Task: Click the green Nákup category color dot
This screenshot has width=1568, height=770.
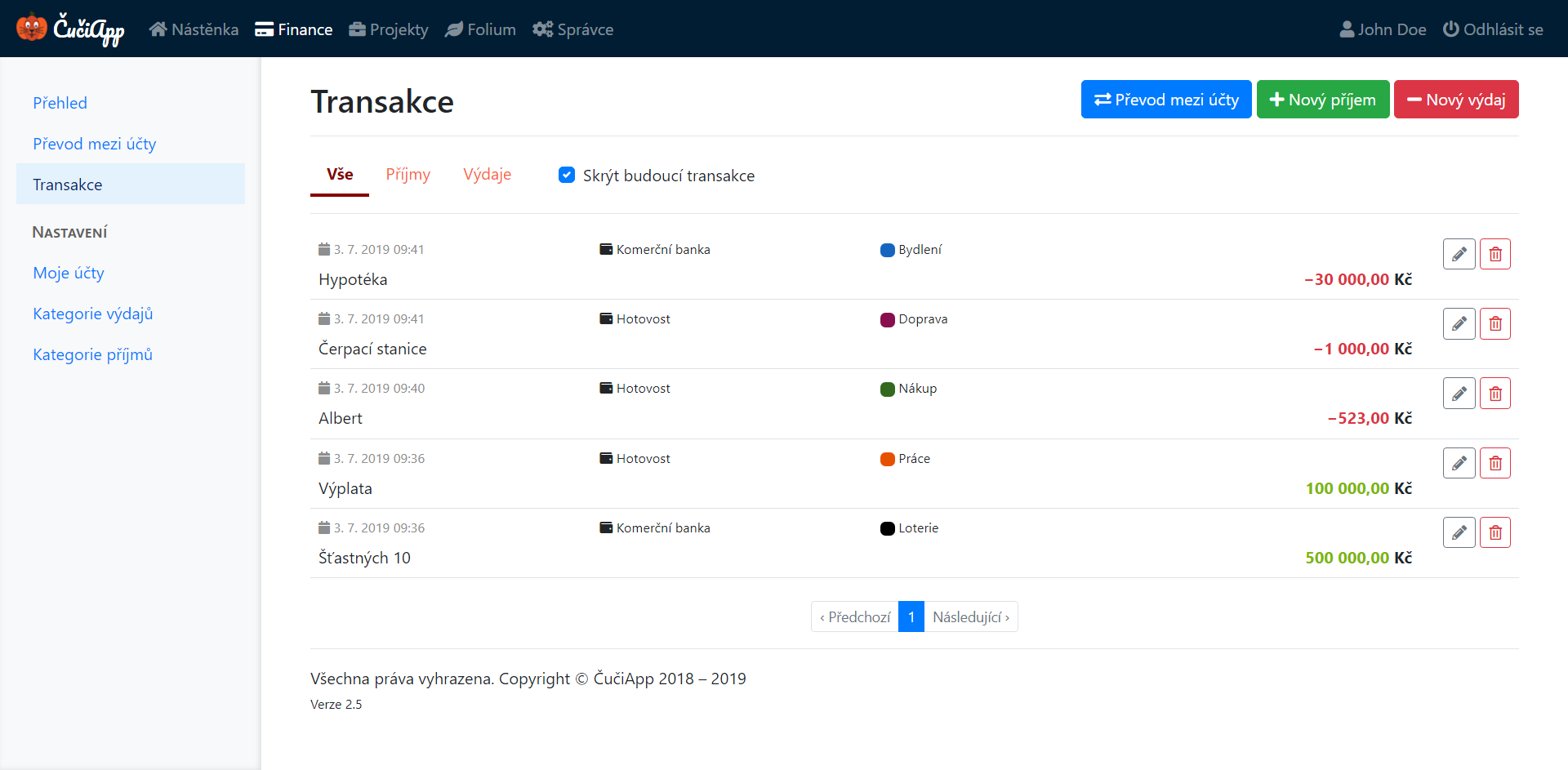Action: [x=888, y=389]
